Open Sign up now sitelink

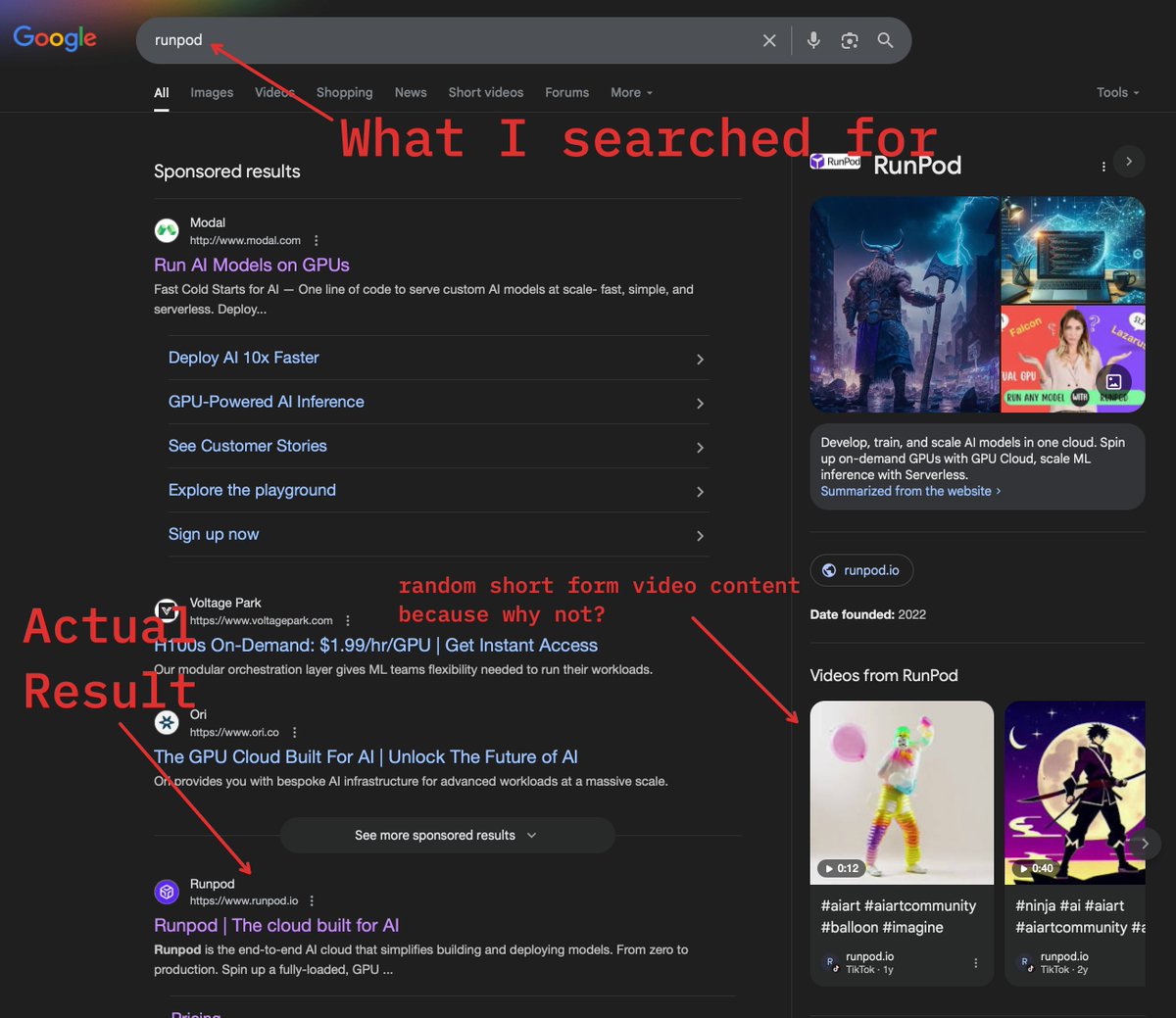(x=438, y=534)
